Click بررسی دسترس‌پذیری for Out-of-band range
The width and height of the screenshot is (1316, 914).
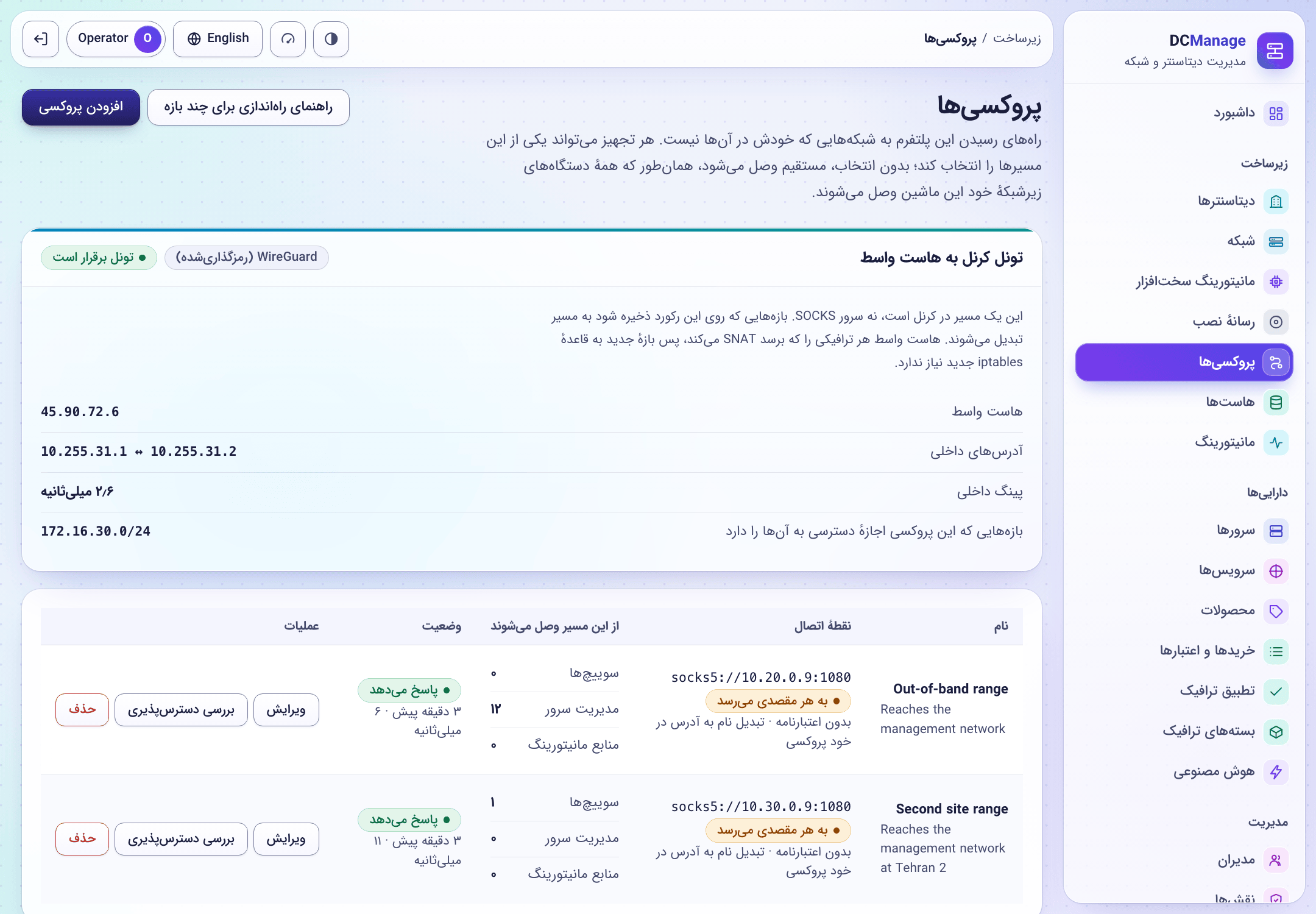(x=181, y=710)
